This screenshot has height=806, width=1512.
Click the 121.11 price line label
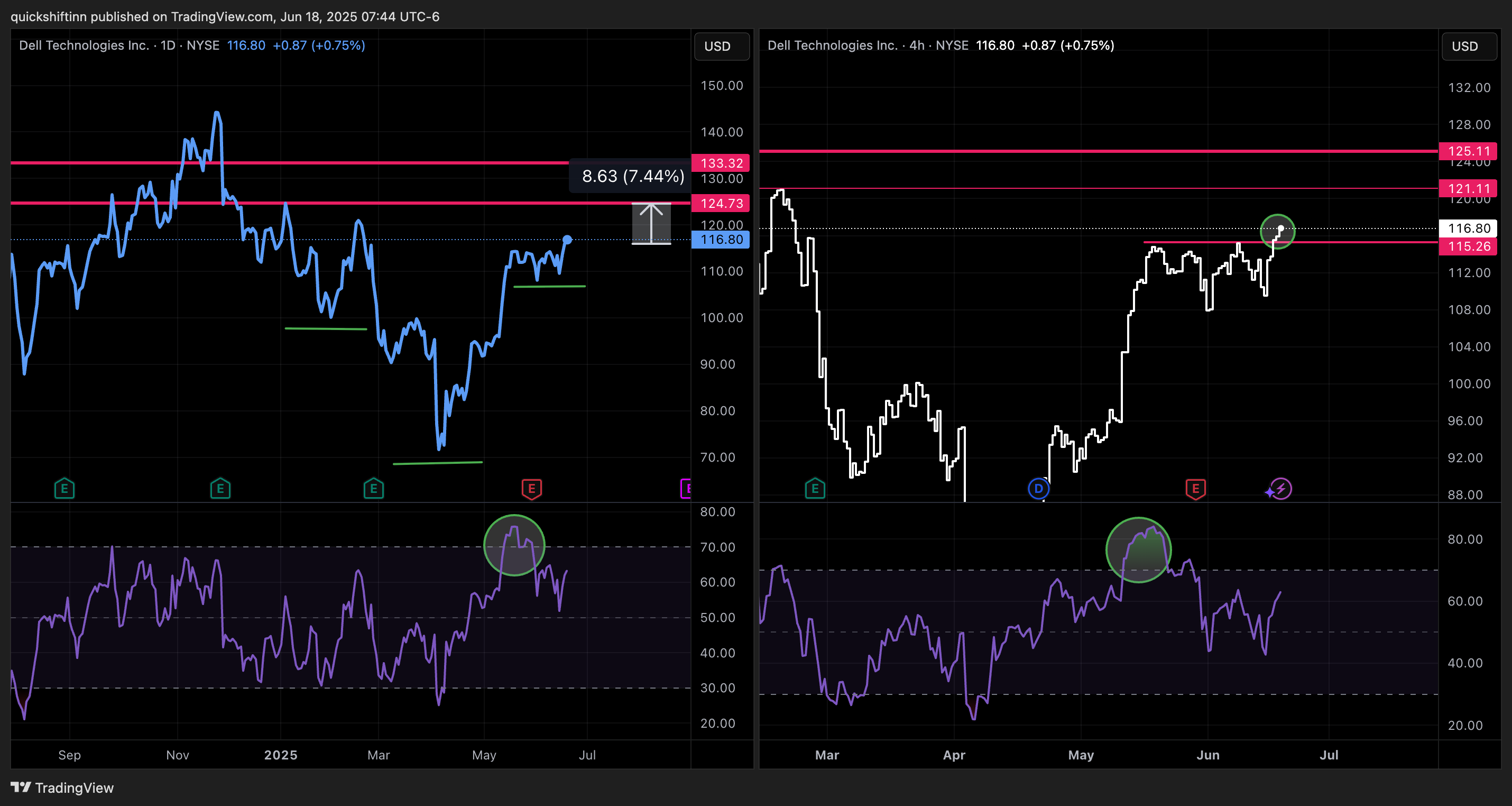click(1468, 189)
